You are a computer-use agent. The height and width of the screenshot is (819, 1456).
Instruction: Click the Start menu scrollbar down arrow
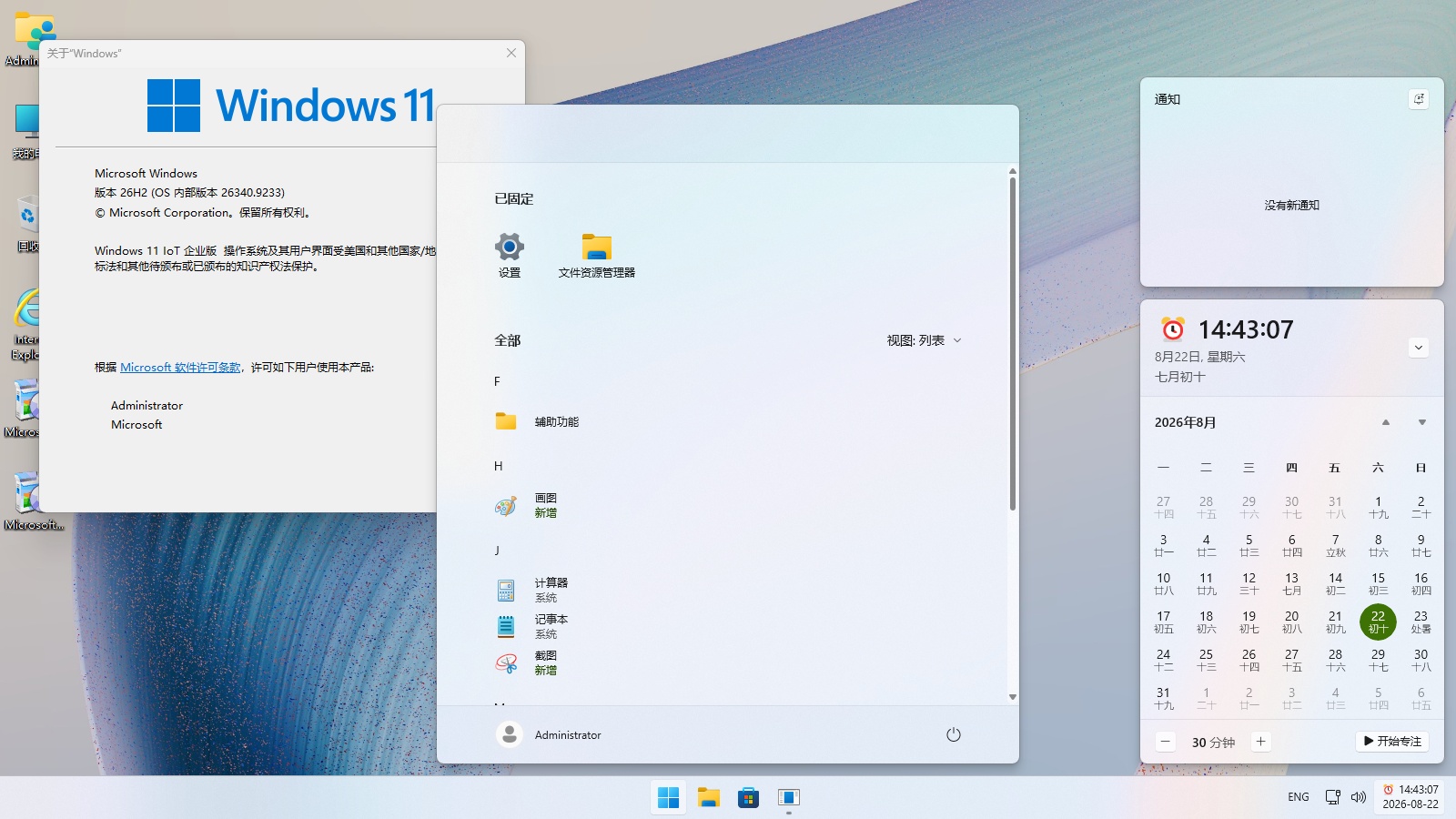click(1013, 697)
